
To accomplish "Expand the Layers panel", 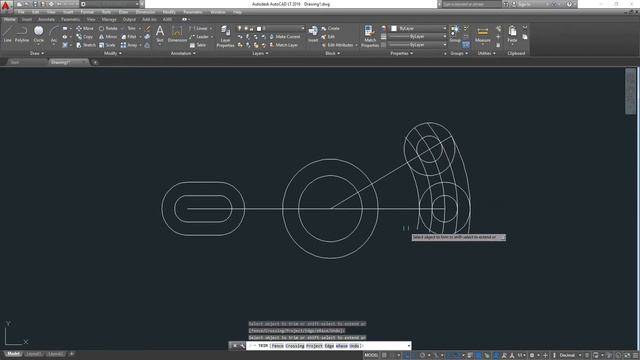I will (x=260, y=53).
